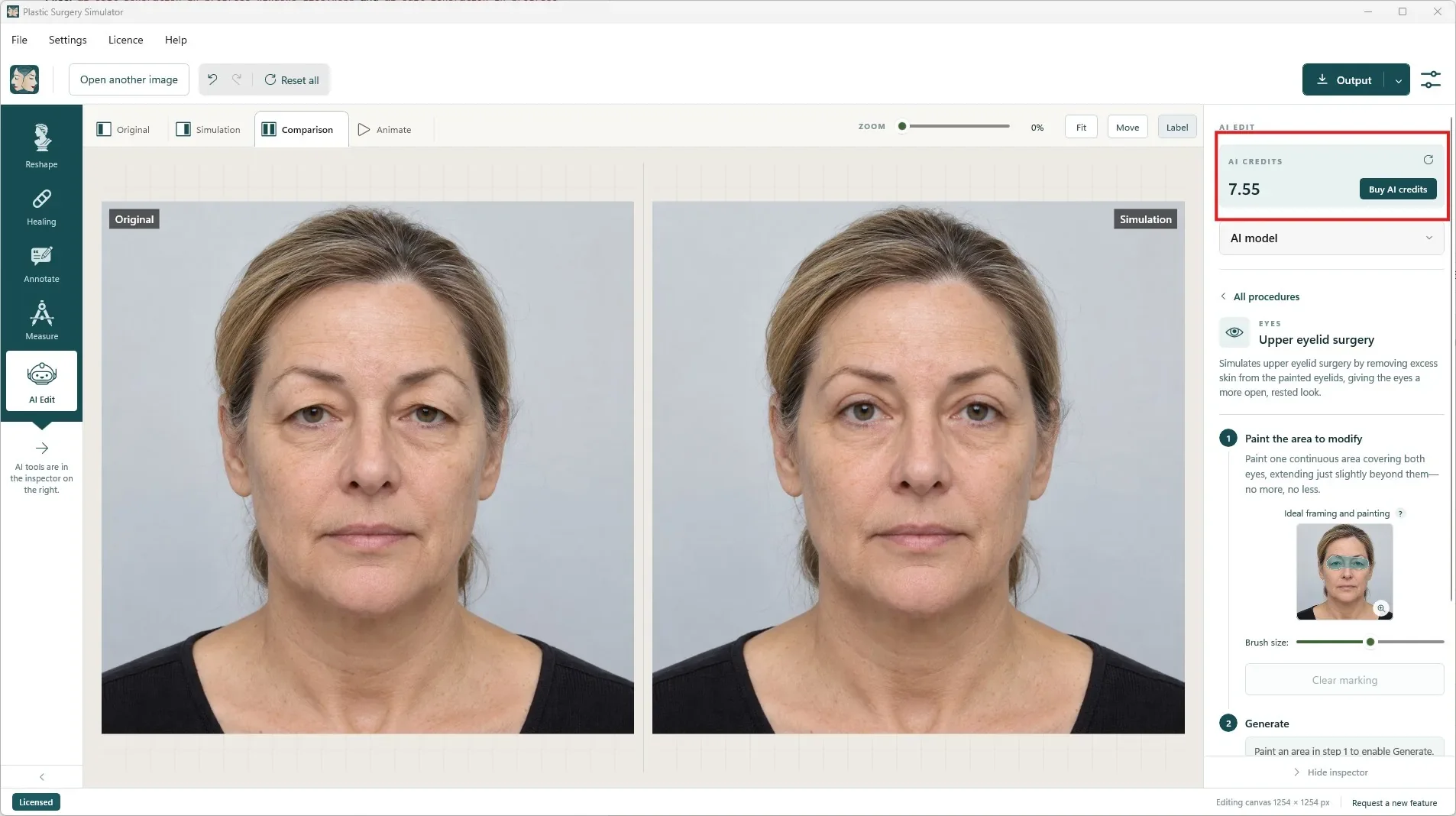Magnify the ideal framing example image
The image size is (1456, 816).
tap(1380, 608)
